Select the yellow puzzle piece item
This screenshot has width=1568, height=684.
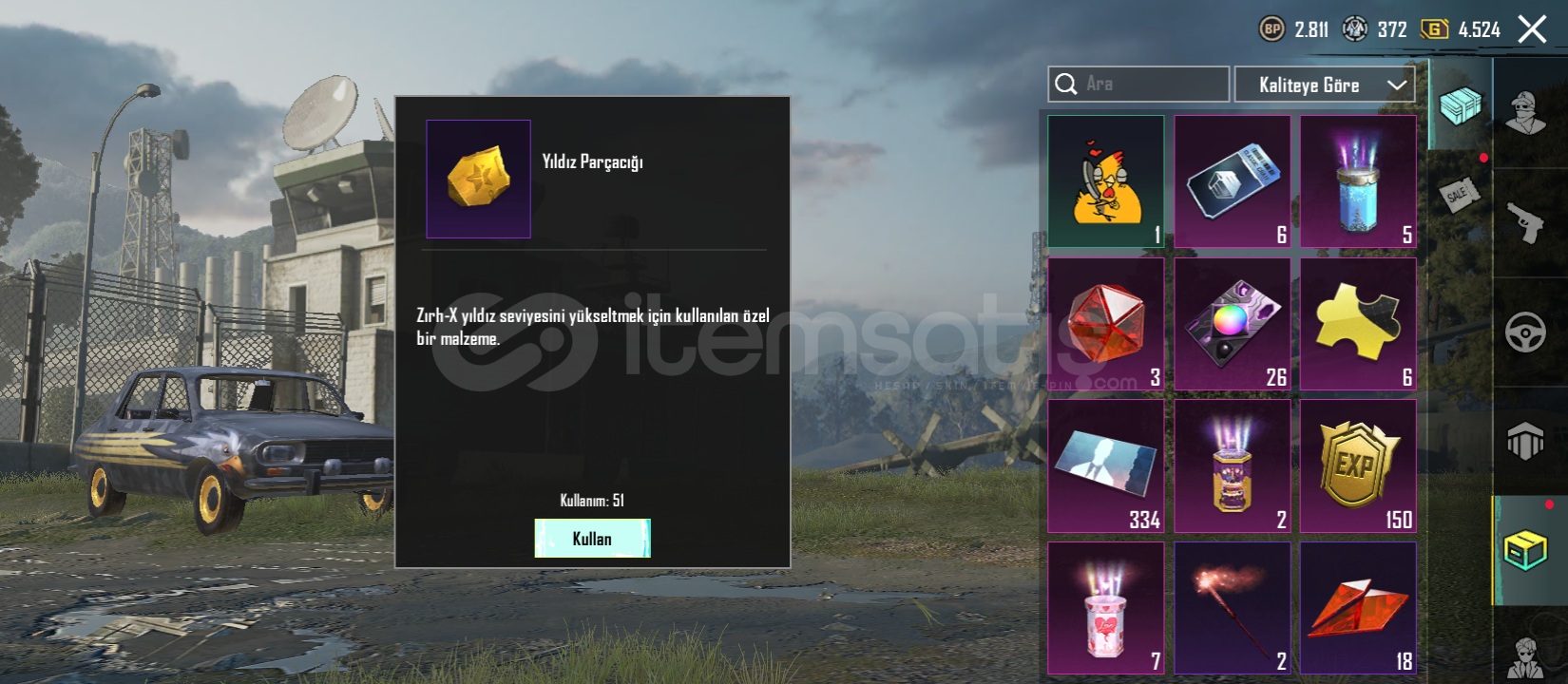click(1358, 324)
